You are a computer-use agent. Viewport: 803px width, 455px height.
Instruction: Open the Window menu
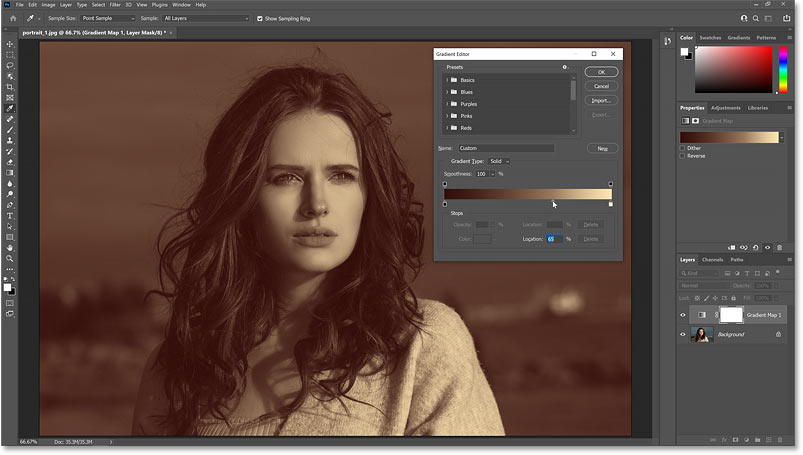(x=181, y=5)
